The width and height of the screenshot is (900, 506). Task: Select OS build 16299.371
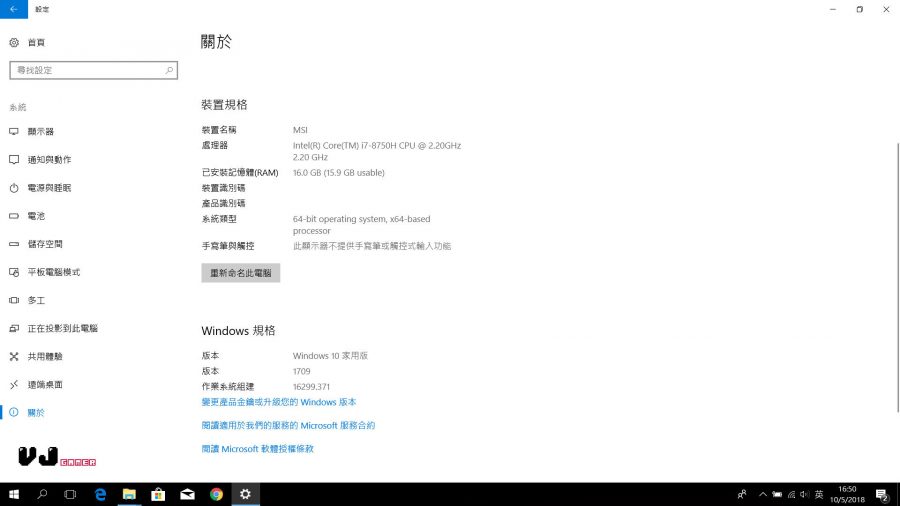pyautogui.click(x=311, y=387)
